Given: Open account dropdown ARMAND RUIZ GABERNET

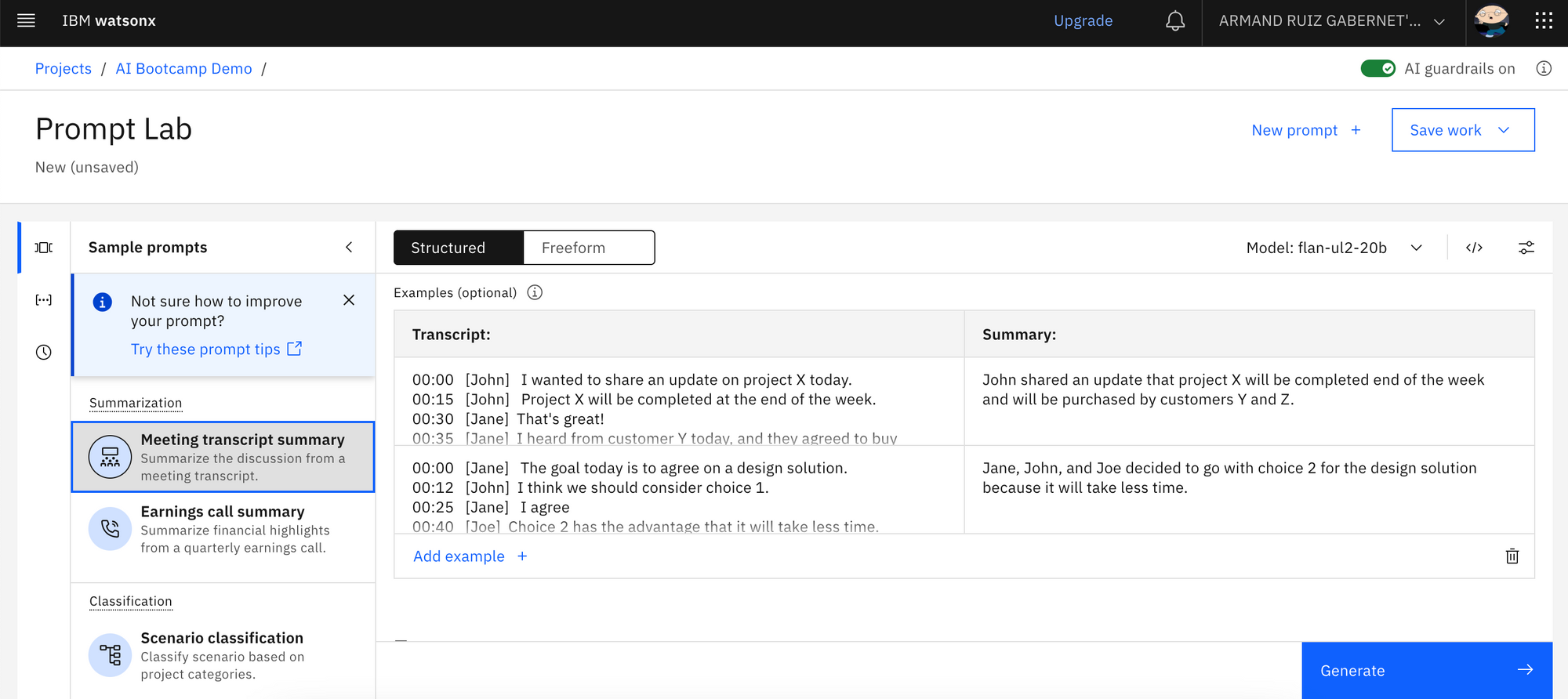Looking at the screenshot, I should [1332, 21].
